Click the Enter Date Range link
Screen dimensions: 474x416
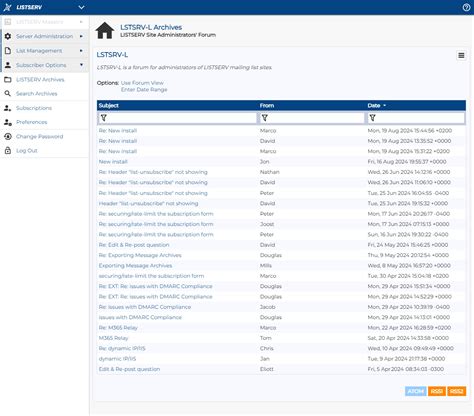point(144,90)
